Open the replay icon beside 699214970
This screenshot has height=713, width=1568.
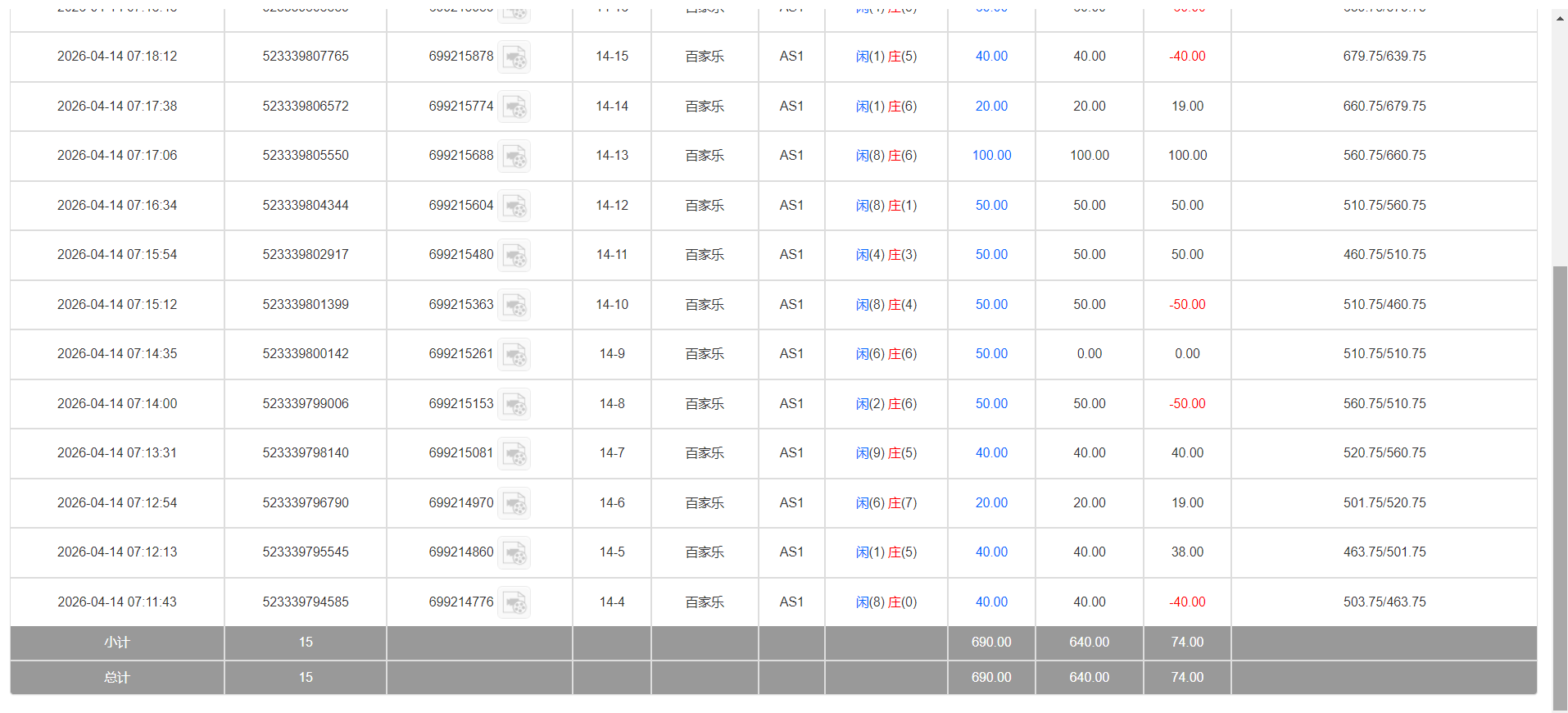pyautogui.click(x=514, y=504)
